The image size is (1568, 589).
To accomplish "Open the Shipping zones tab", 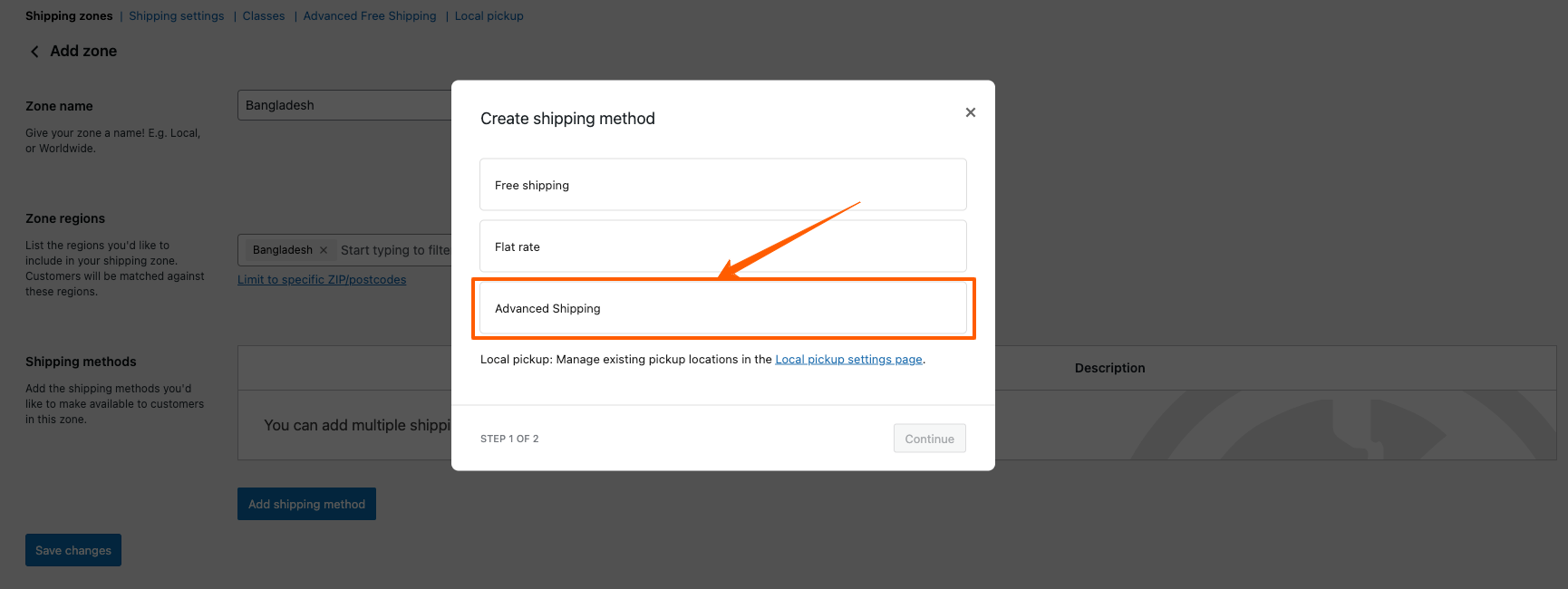I will (69, 16).
